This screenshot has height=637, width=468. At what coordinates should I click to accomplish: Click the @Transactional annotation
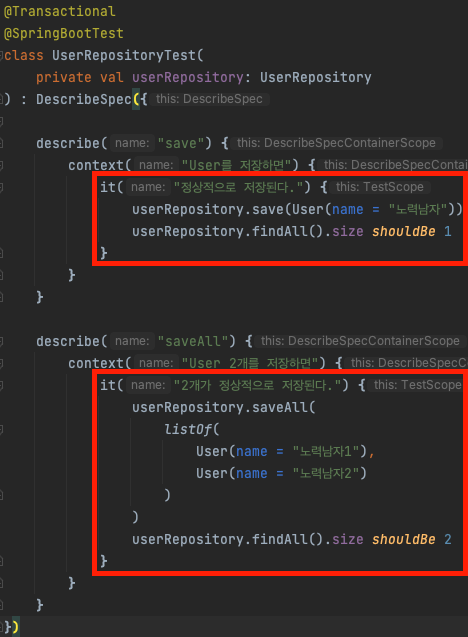[59, 12]
